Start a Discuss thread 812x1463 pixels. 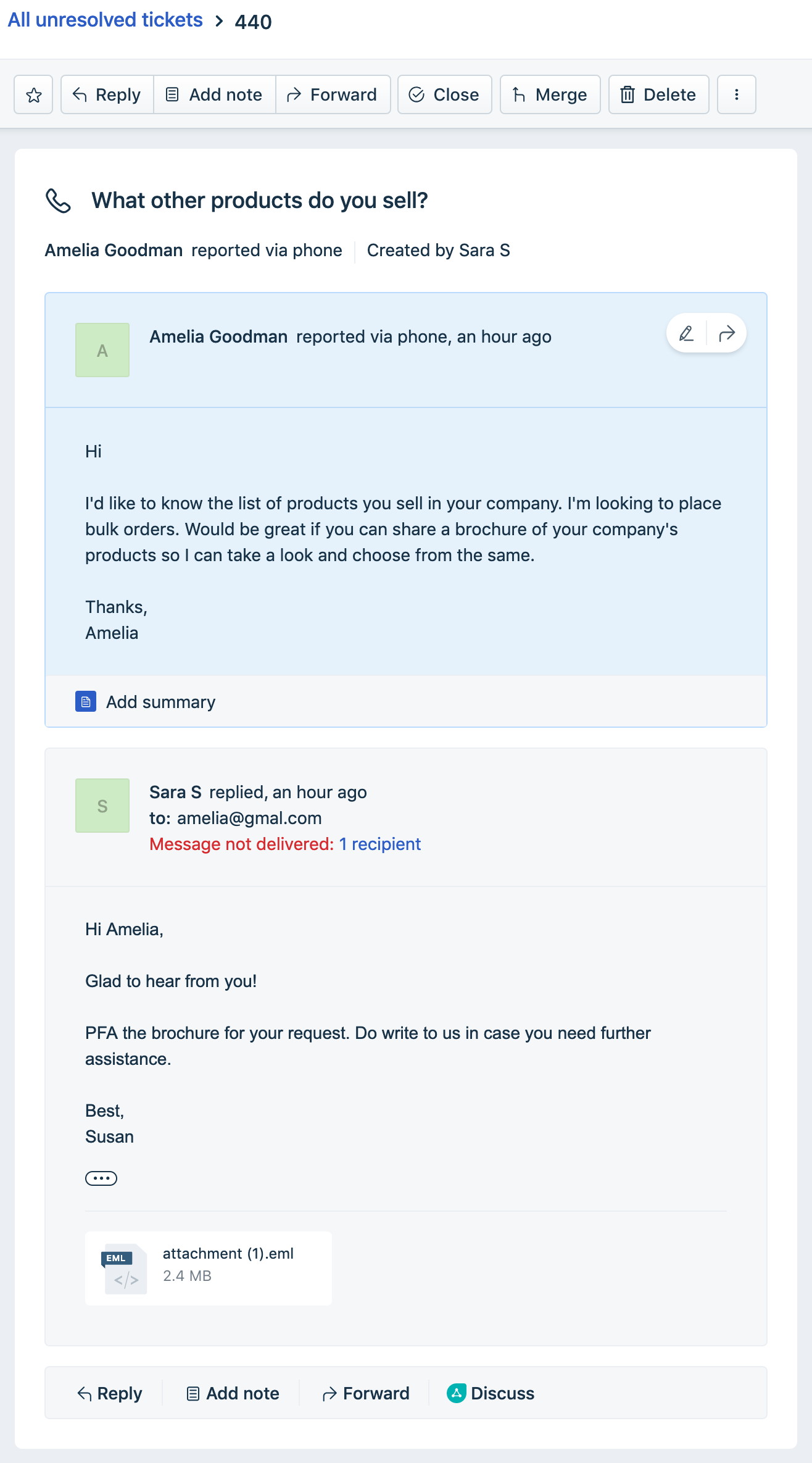(491, 1393)
